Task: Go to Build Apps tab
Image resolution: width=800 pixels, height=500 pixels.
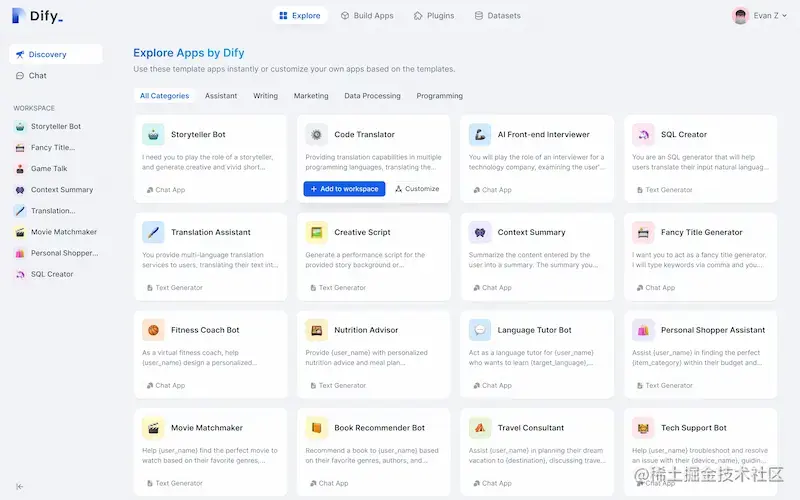Action: pos(367,16)
